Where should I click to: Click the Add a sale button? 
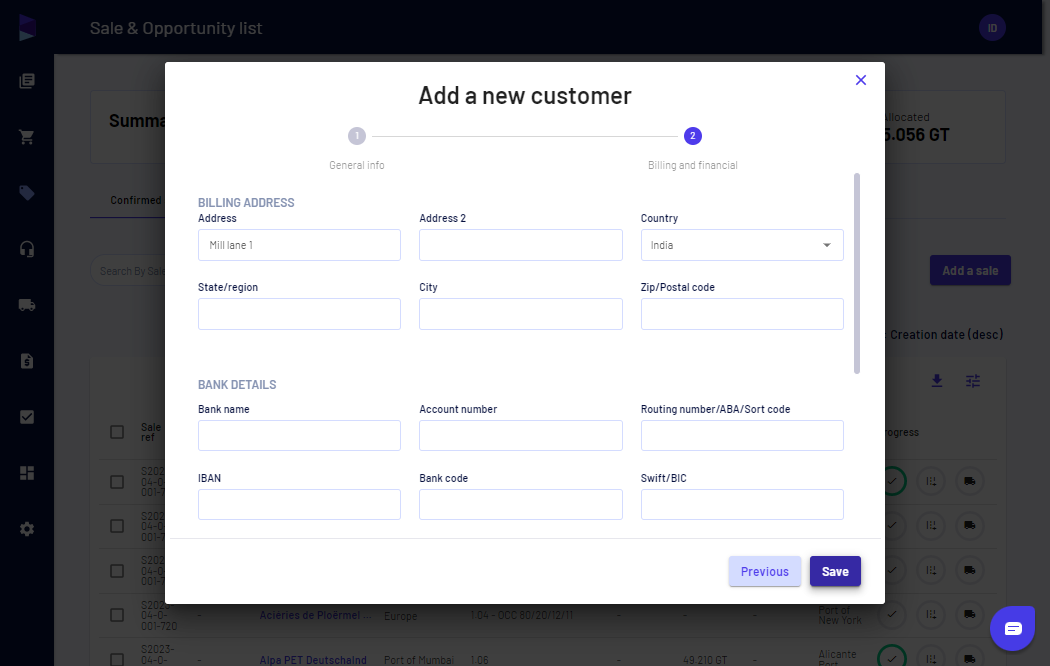coord(970,270)
